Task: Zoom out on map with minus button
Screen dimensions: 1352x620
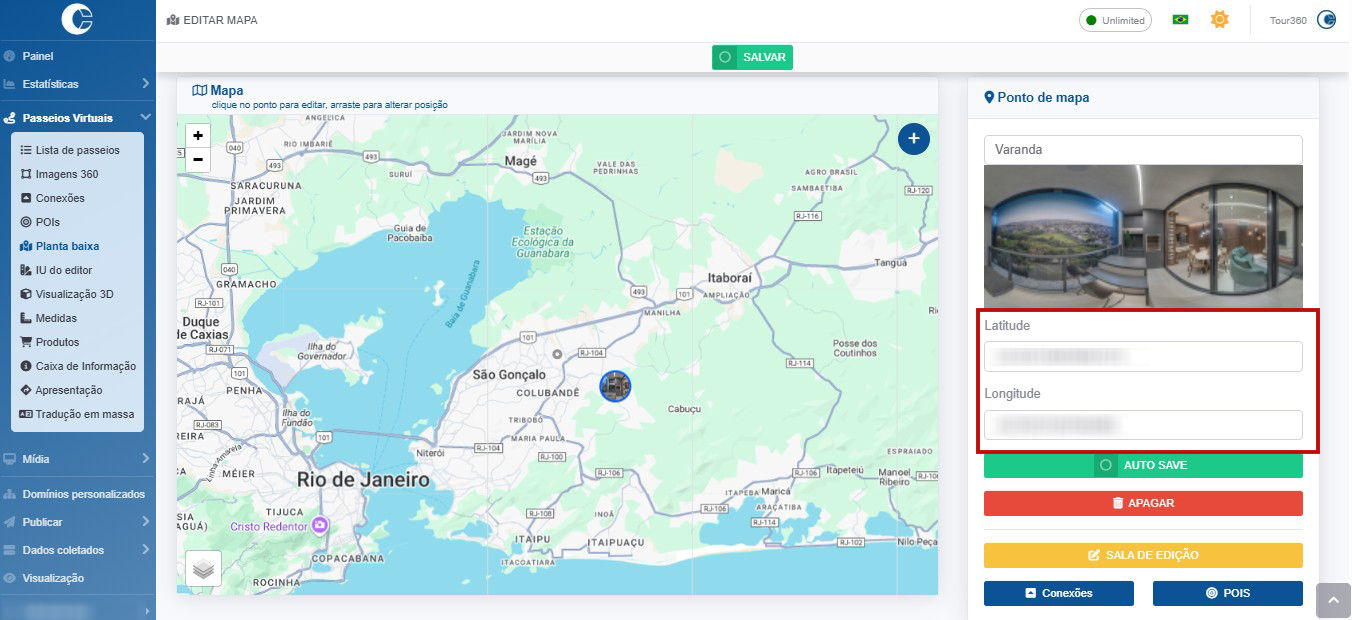Action: coord(198,160)
